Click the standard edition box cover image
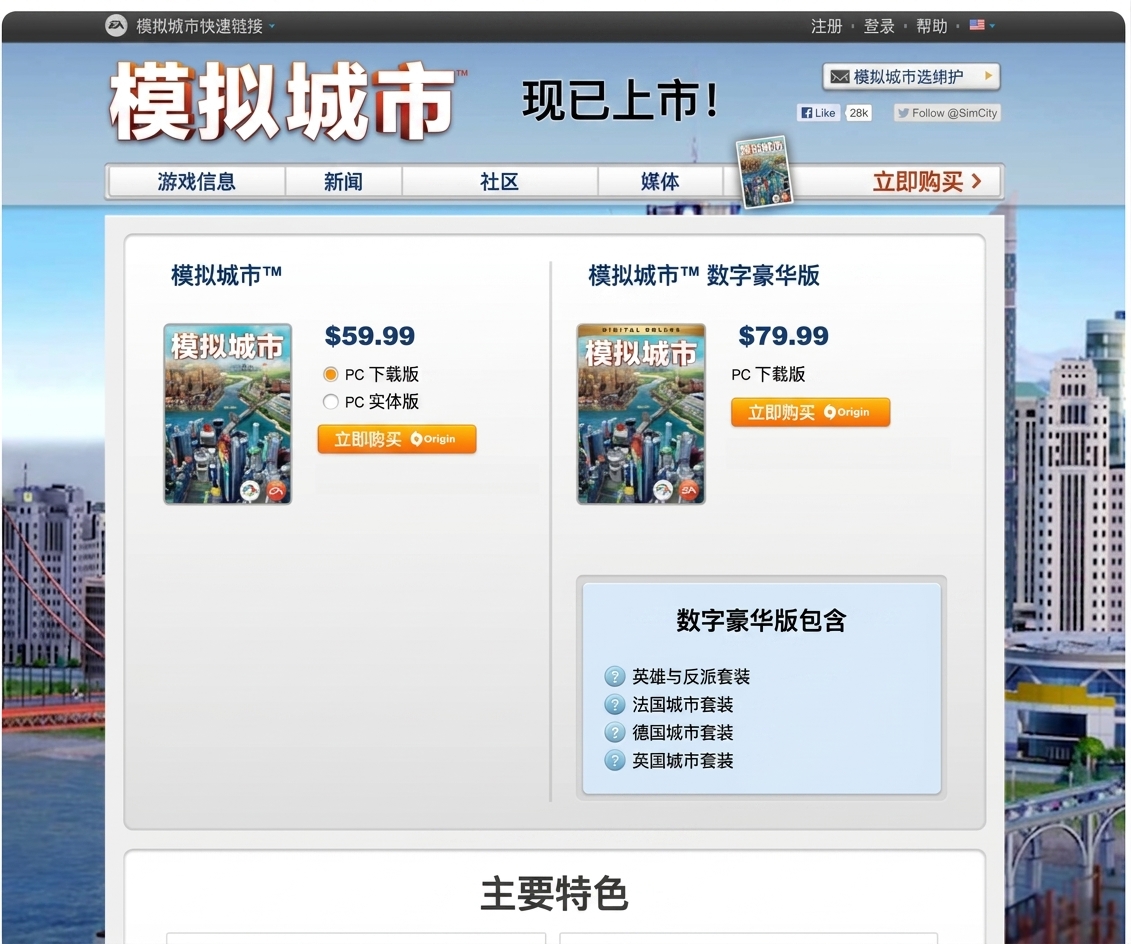This screenshot has height=944, width=1131. click(x=228, y=414)
